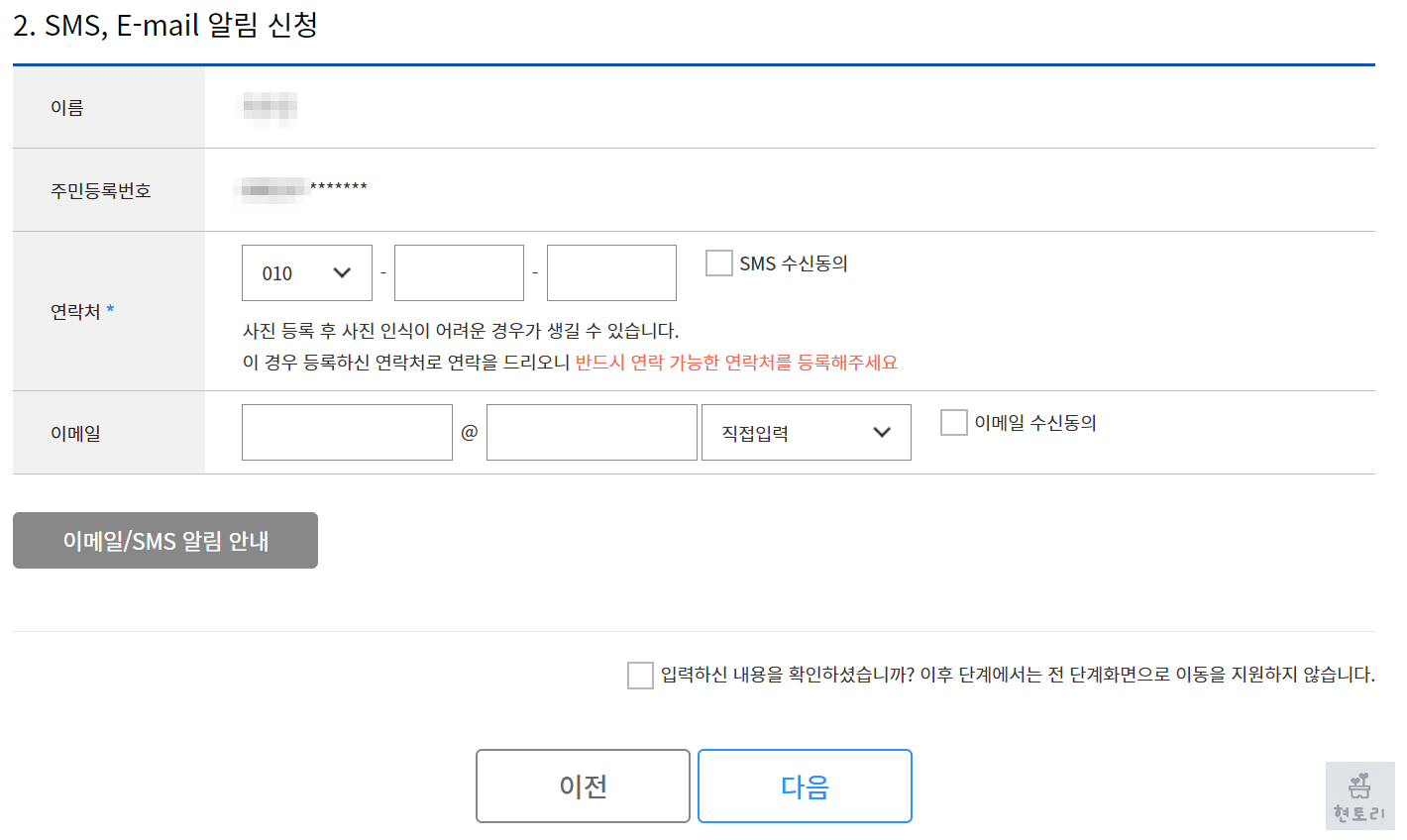Image resolution: width=1407 pixels, height=840 pixels.
Task: Click the 이름 row label
Action: tap(67, 108)
